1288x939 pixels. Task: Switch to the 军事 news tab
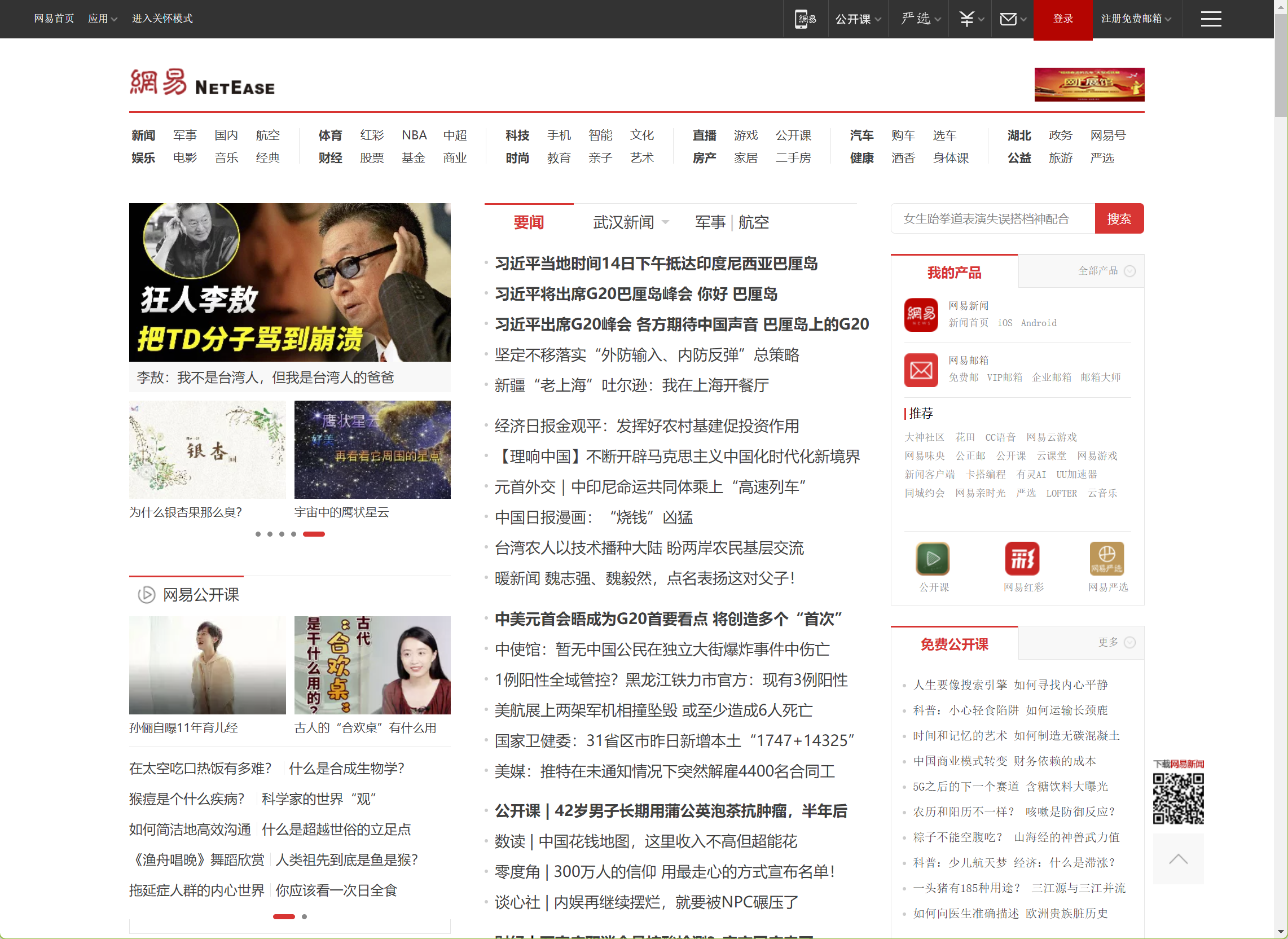click(710, 222)
